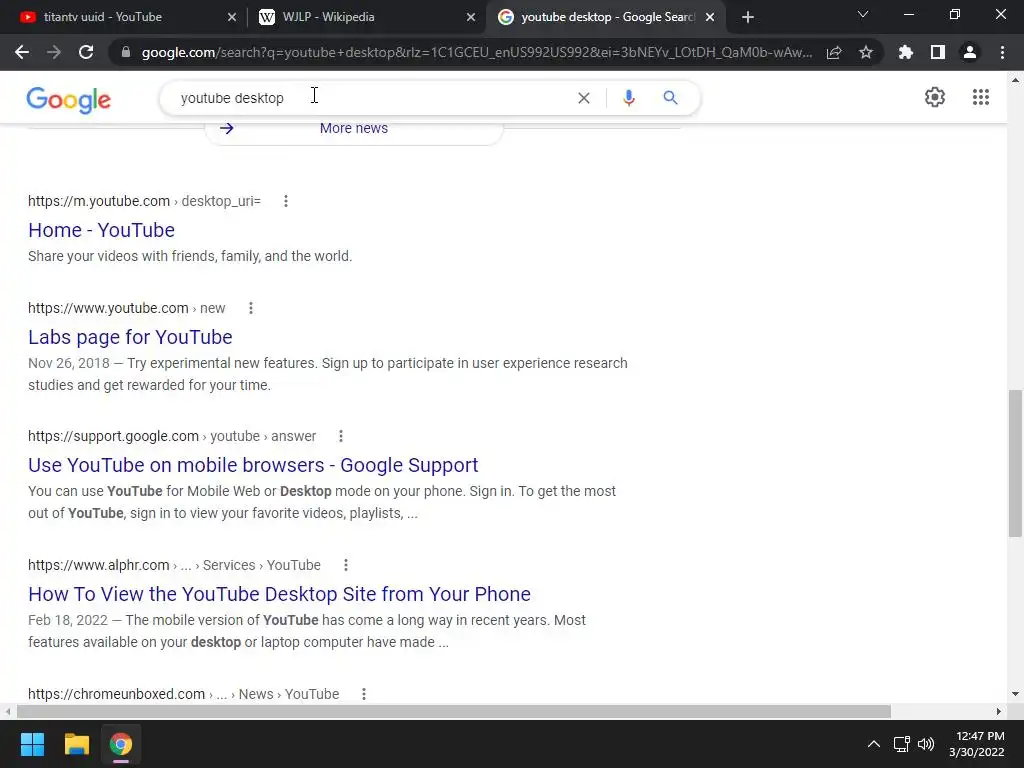Click the More news button
1024x768 pixels.
354,129
